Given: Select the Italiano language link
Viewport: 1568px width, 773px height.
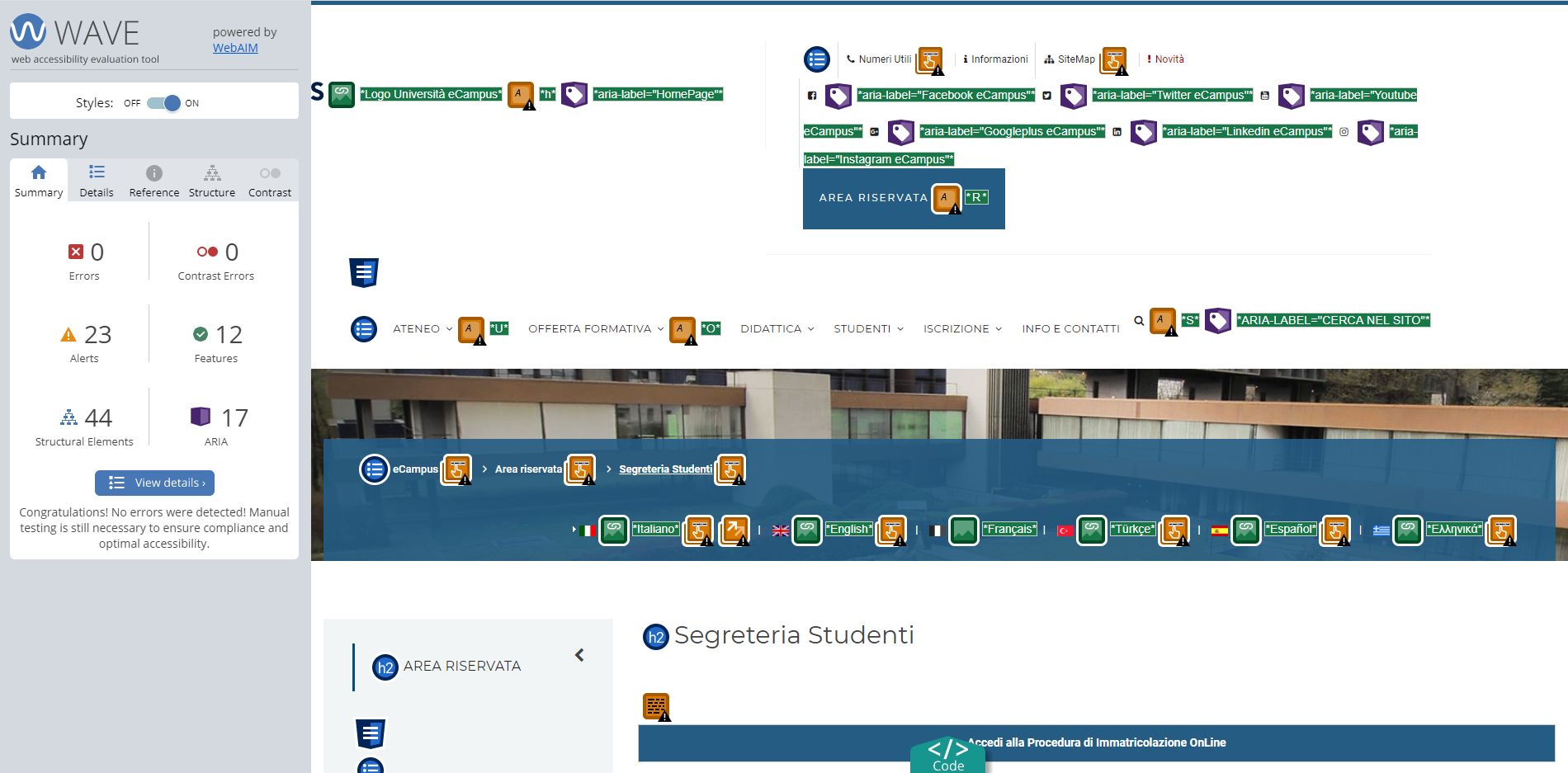Looking at the screenshot, I should coord(656,530).
